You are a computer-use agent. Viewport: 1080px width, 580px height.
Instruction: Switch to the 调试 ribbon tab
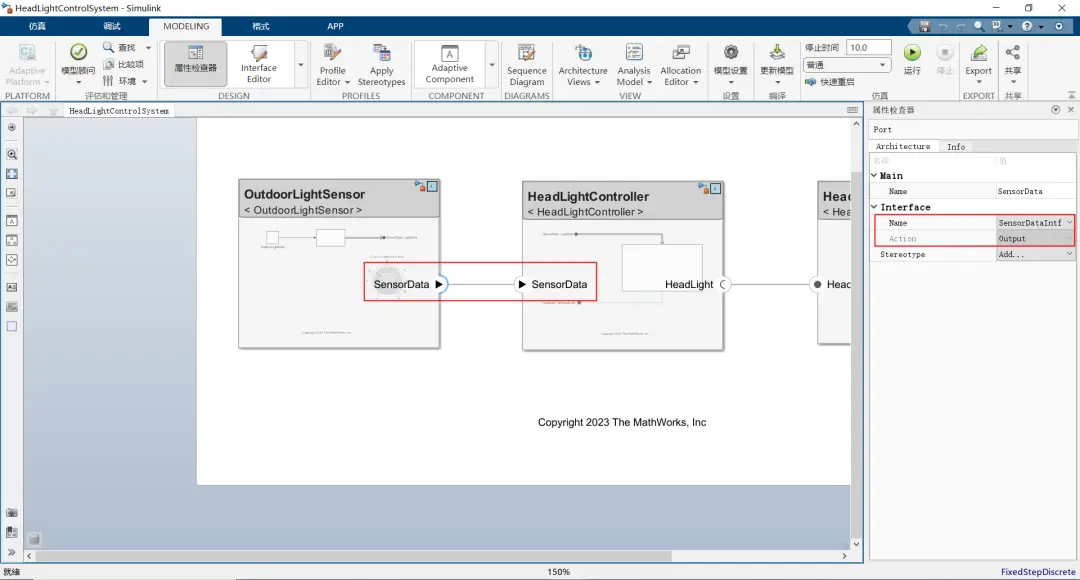coord(112,26)
